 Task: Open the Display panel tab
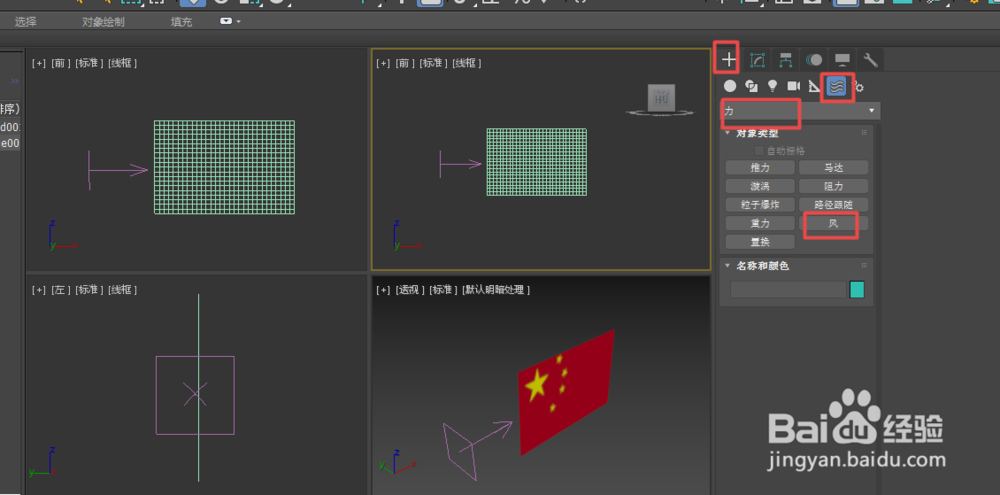(842, 60)
